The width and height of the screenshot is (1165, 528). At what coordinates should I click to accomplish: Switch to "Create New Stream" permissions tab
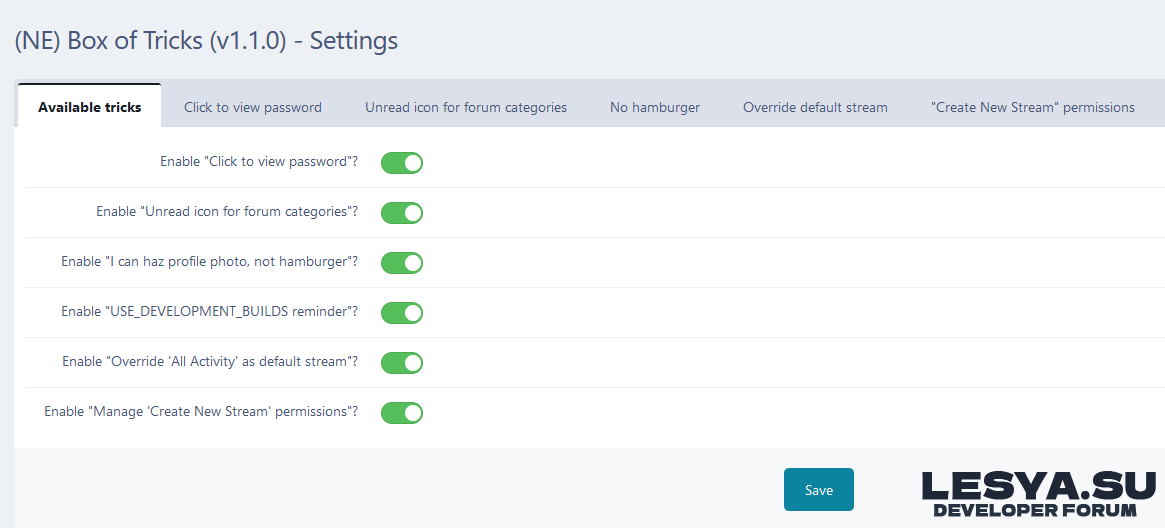(1033, 107)
